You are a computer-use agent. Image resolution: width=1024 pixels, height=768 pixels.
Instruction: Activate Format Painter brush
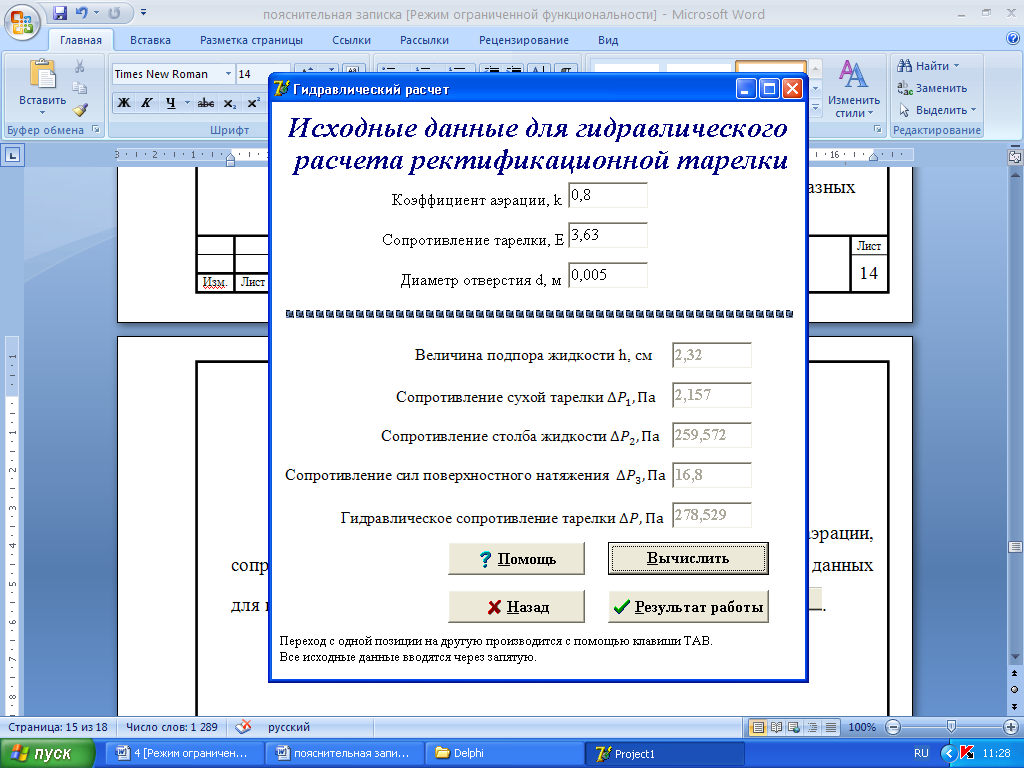80,110
